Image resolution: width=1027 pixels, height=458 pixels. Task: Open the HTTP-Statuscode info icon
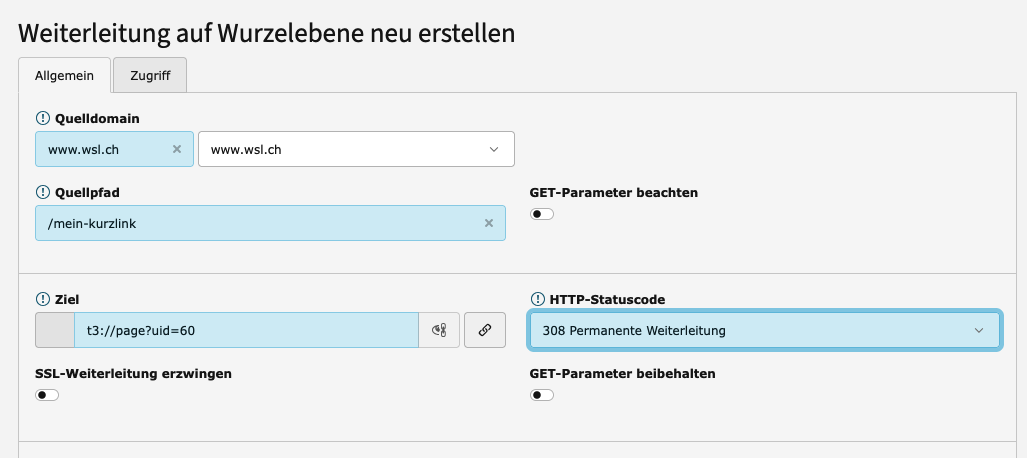tap(536, 299)
